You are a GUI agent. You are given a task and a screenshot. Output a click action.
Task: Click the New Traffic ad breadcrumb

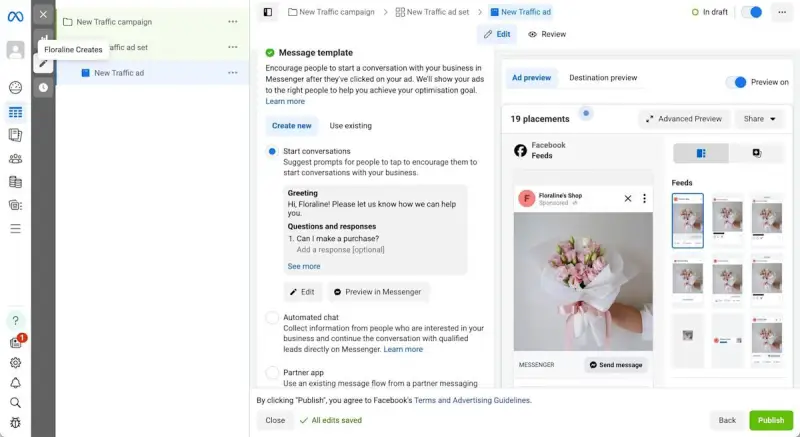point(520,12)
